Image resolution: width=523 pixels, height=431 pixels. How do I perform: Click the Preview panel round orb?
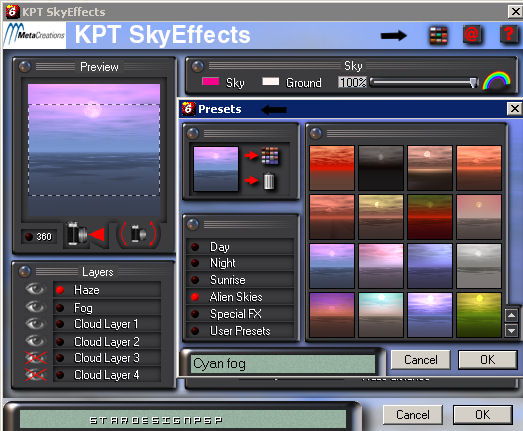tap(25, 67)
